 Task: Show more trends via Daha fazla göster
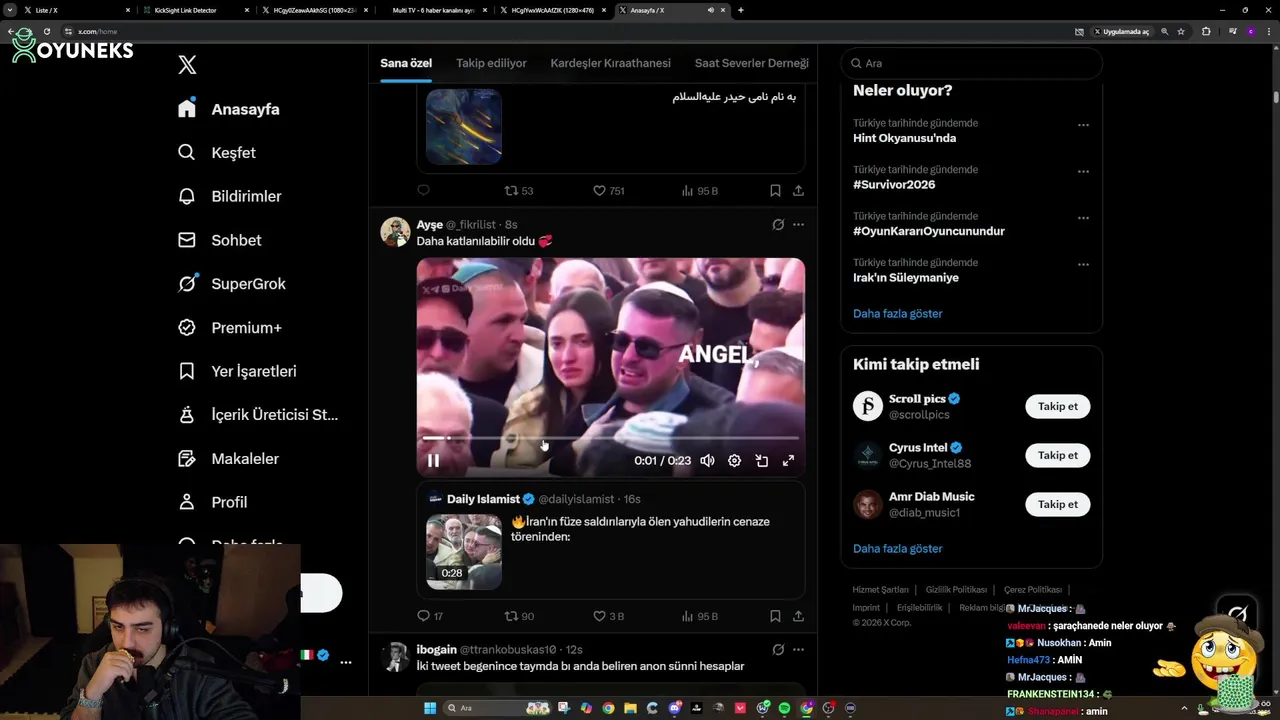898,314
